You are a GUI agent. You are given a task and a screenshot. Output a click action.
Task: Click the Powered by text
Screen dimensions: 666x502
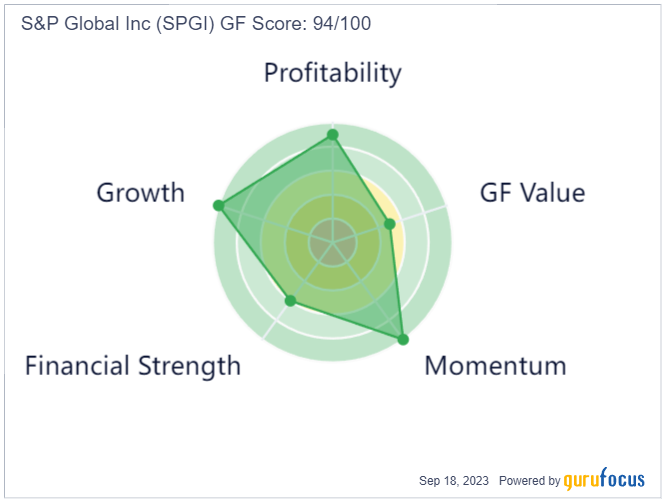pos(530,481)
